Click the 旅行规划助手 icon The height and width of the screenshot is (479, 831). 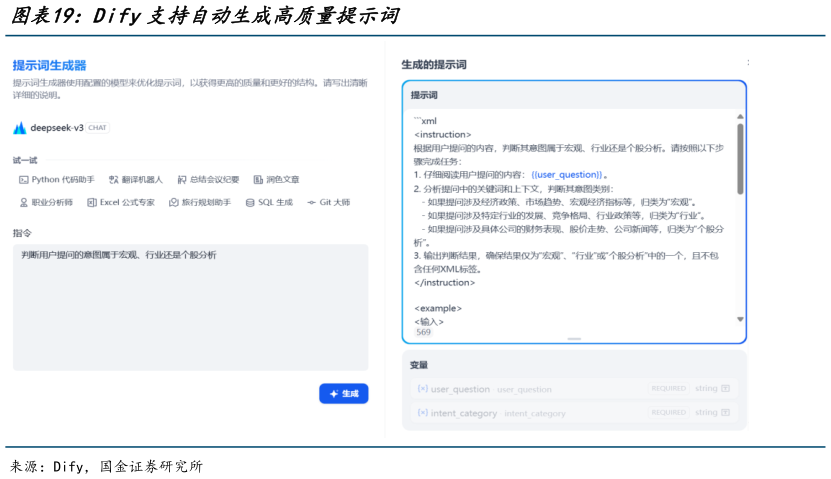click(x=173, y=202)
